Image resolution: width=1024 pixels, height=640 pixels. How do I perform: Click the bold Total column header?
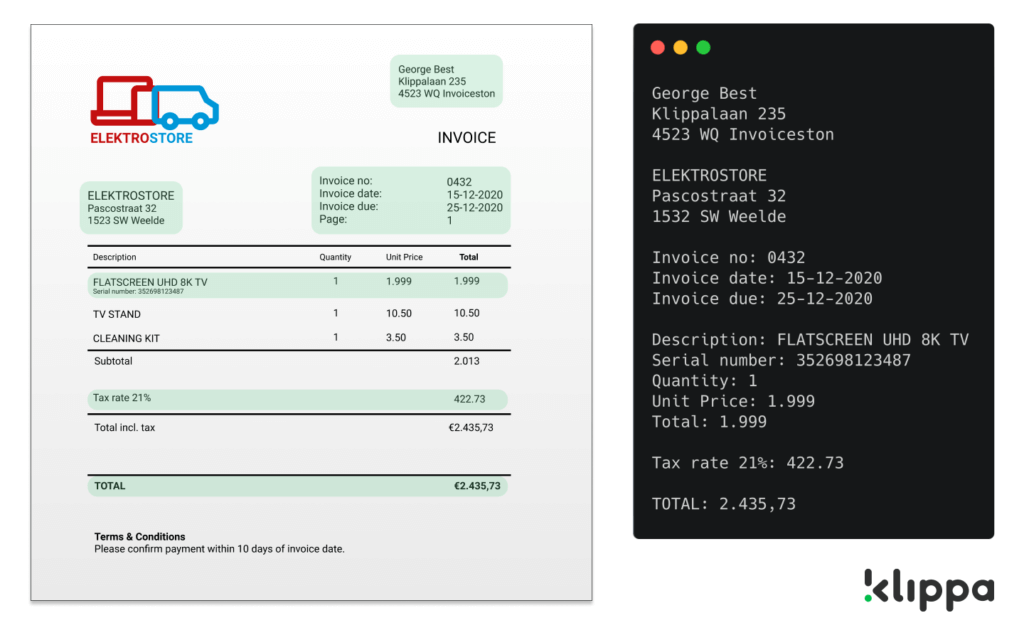click(x=468, y=257)
